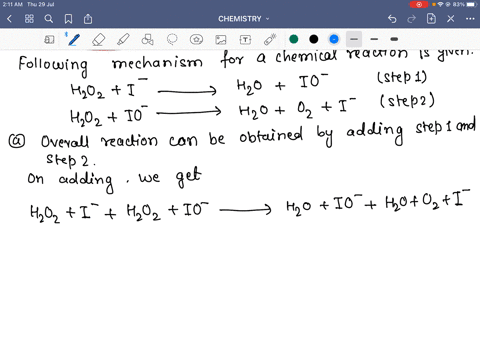Select the Image insert tool
The height and width of the screenshot is (360, 480).
[221, 40]
